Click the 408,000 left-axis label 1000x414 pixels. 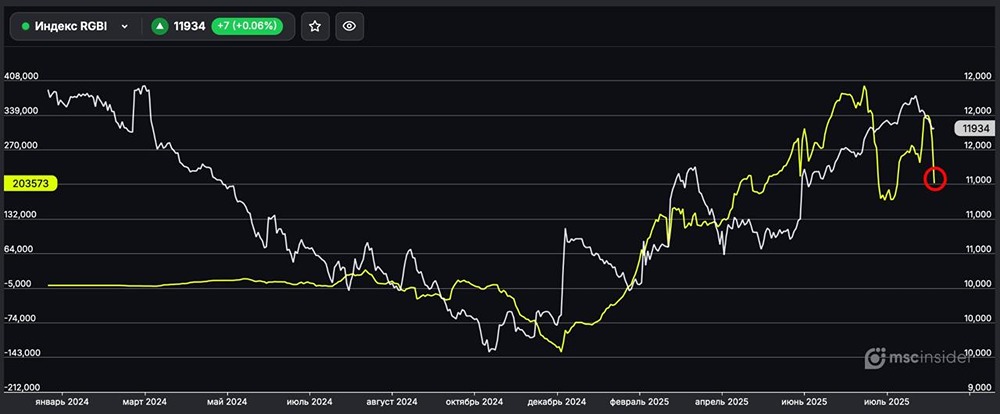(21, 76)
